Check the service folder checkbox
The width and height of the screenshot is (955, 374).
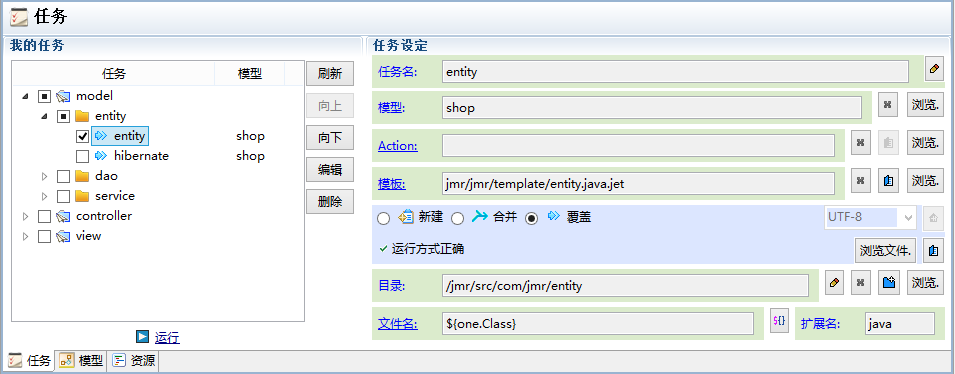point(63,196)
